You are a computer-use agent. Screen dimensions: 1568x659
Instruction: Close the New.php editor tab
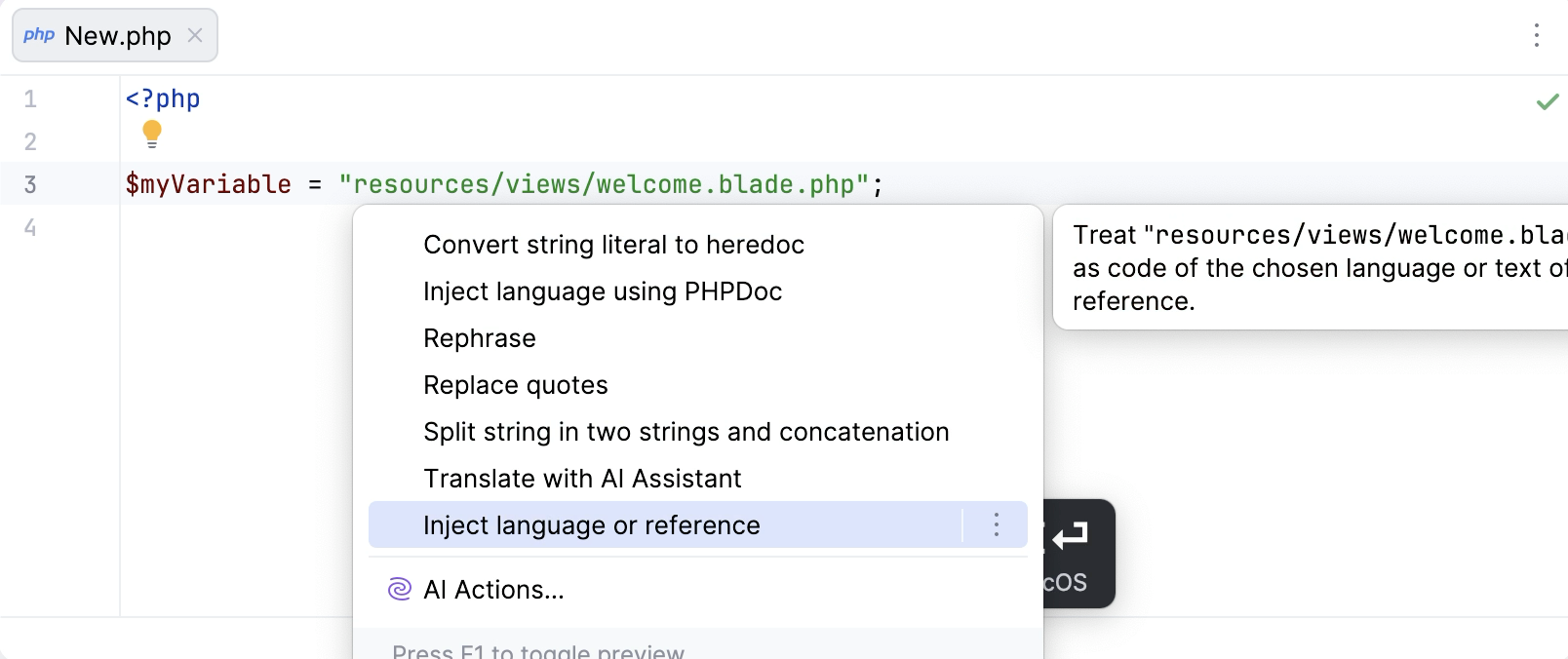click(x=195, y=35)
